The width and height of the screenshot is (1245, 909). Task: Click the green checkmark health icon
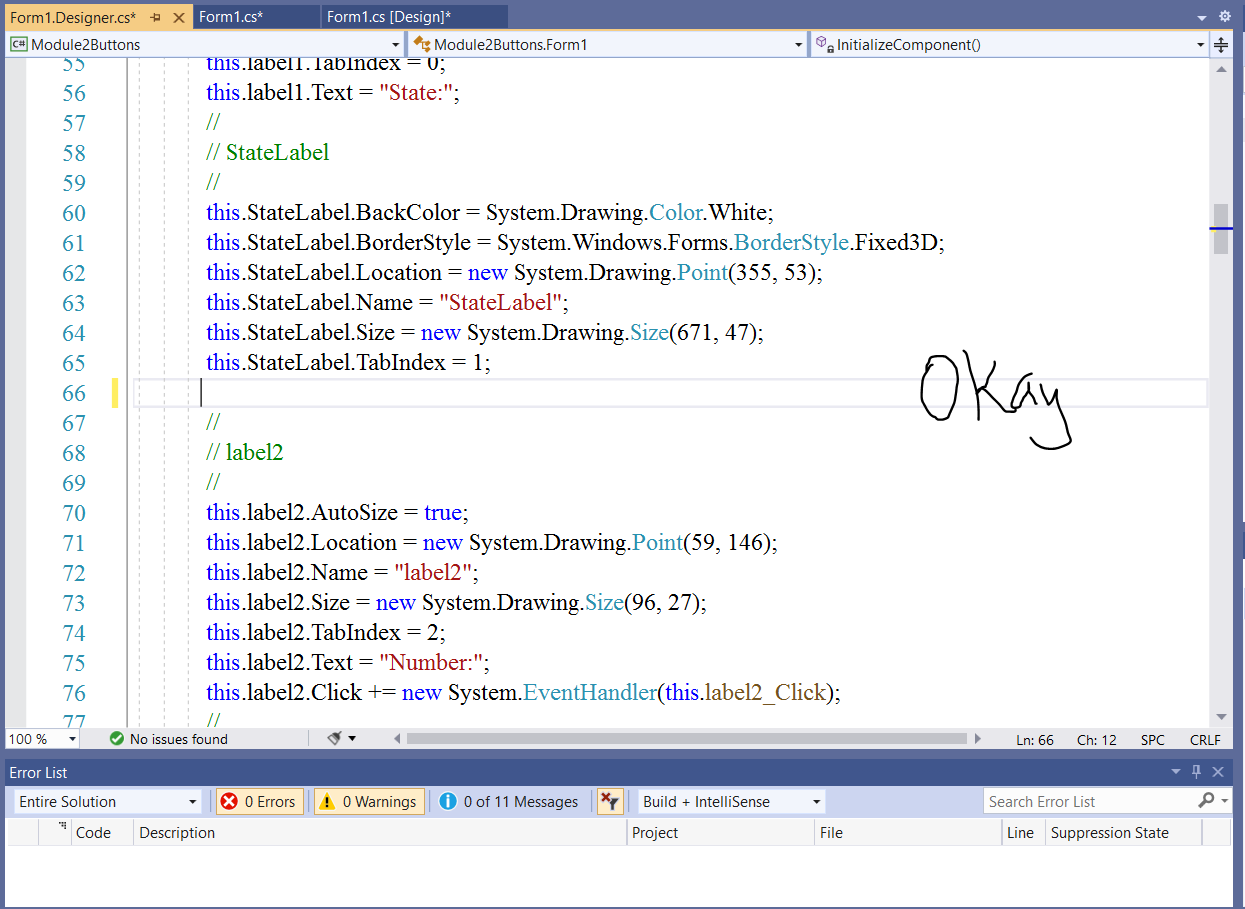pos(117,739)
